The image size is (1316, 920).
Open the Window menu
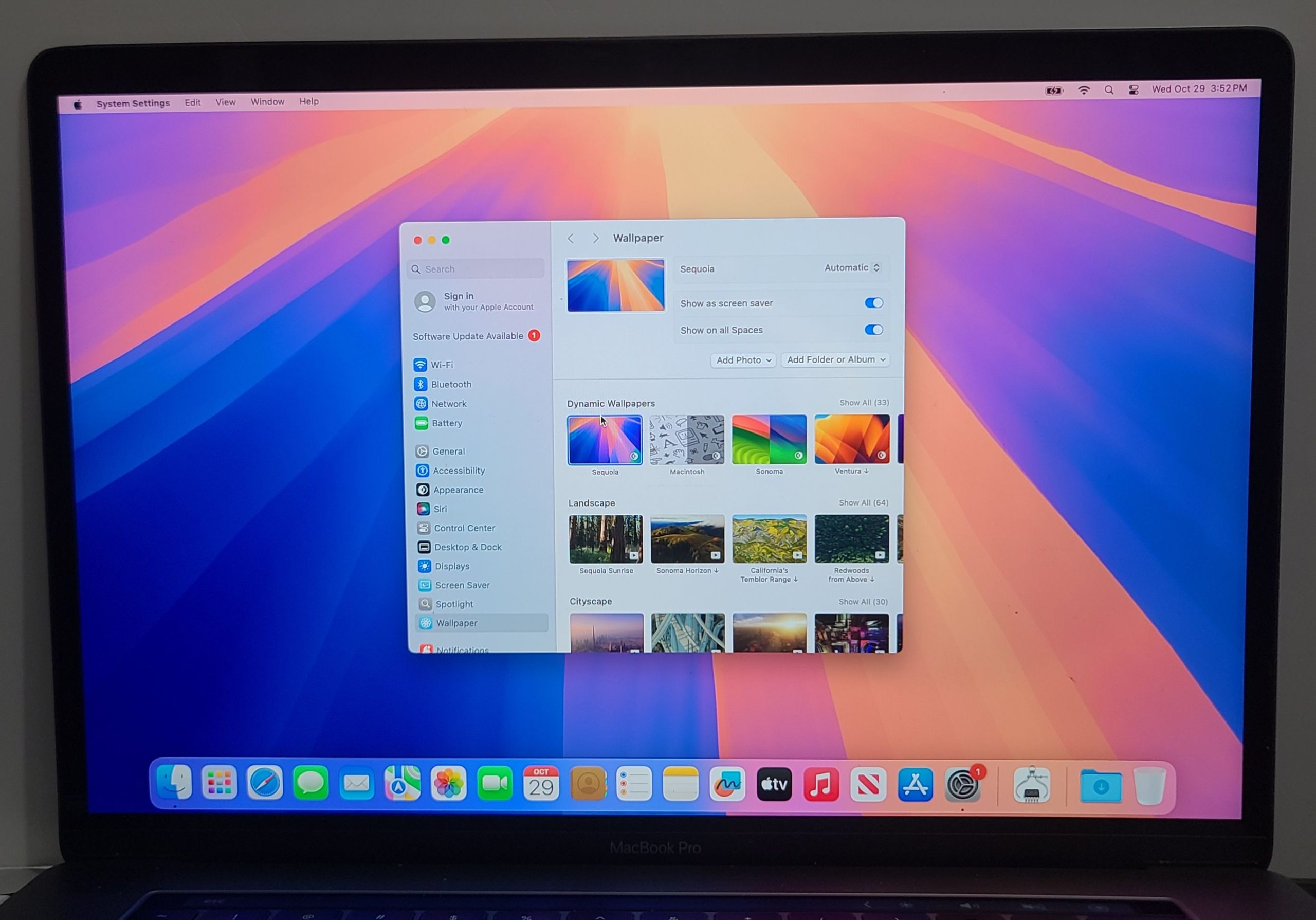[x=267, y=101]
